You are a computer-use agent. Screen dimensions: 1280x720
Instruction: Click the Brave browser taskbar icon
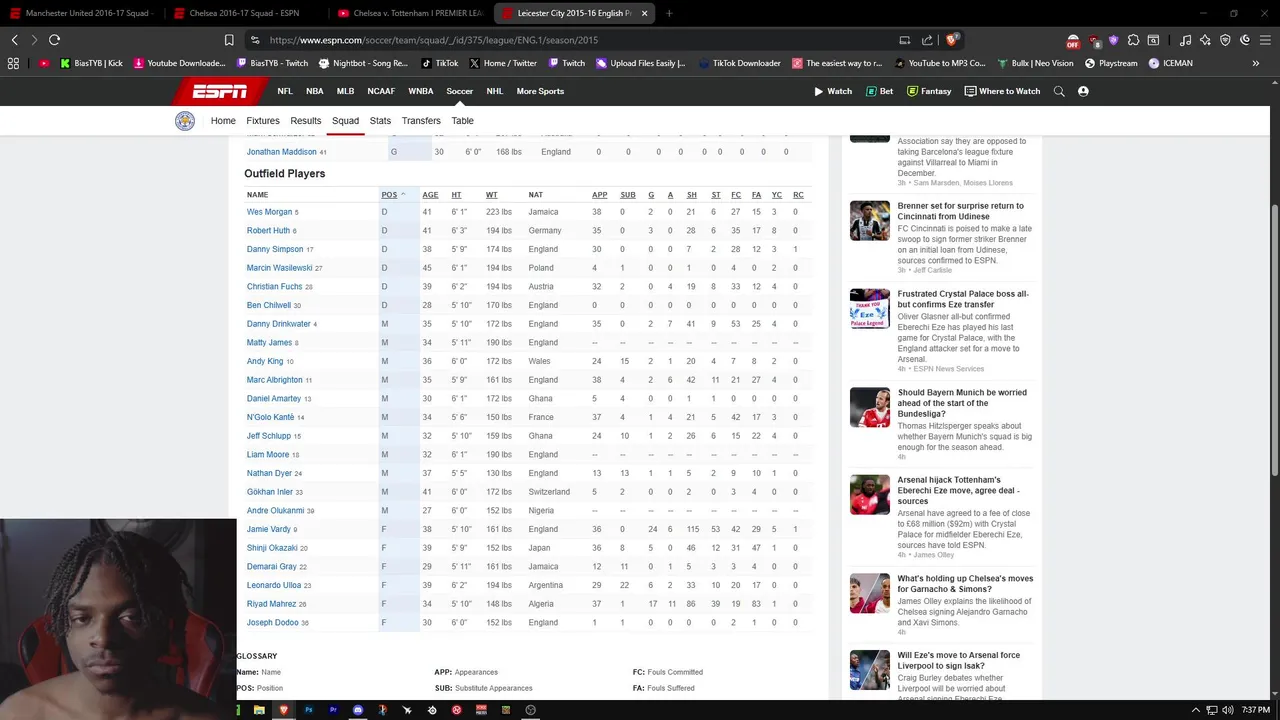click(284, 710)
